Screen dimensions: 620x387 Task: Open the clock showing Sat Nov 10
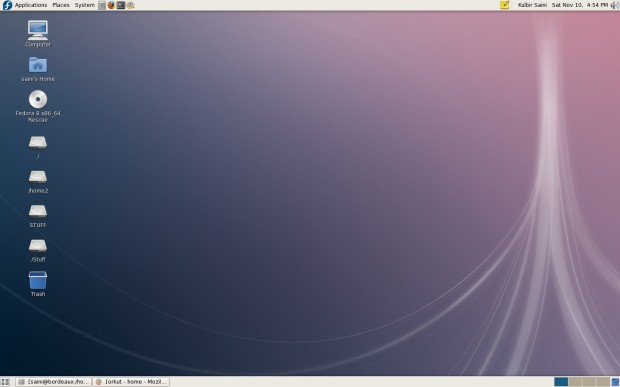(580, 5)
